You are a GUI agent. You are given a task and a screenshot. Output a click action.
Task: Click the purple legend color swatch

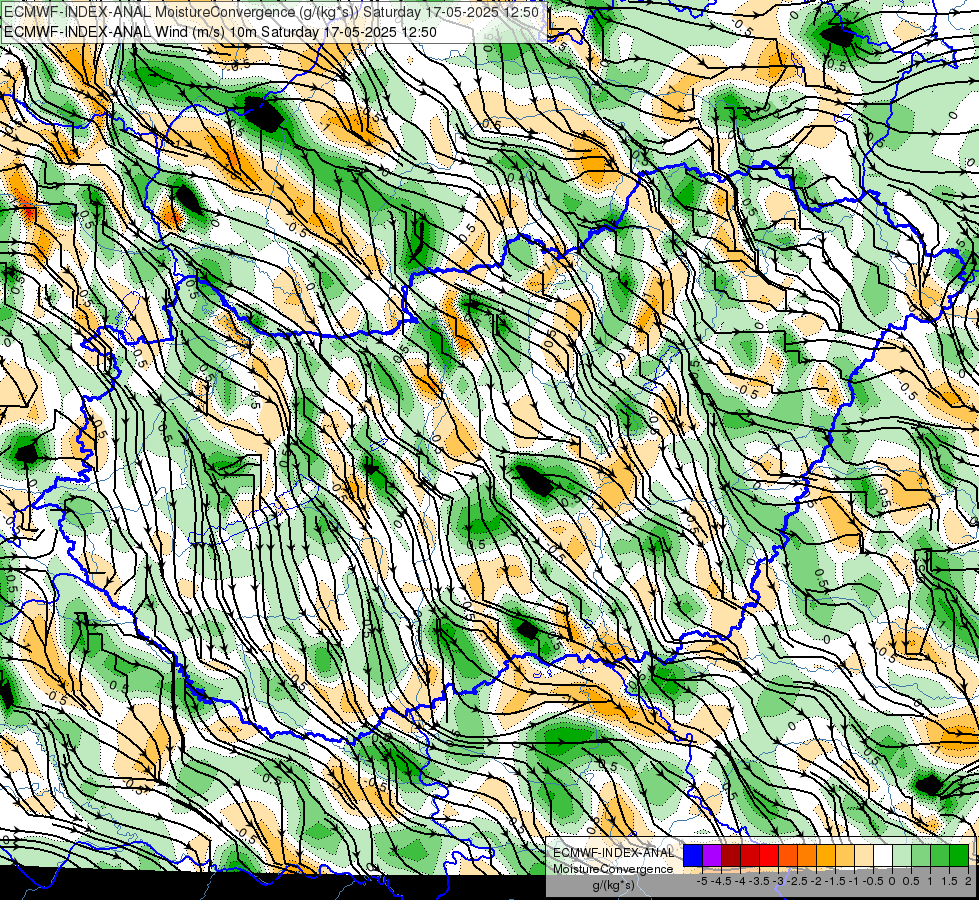click(x=712, y=856)
